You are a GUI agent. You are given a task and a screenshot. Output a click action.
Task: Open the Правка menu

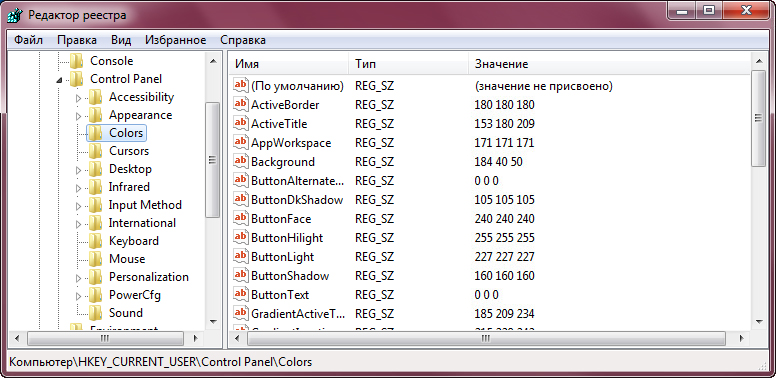(77, 40)
